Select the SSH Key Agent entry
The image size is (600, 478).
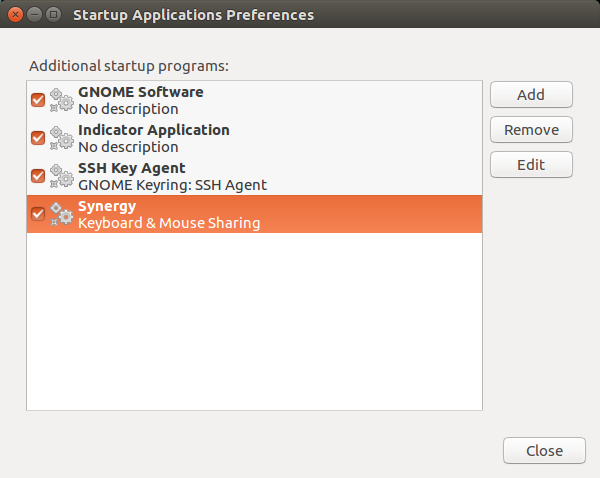click(x=254, y=176)
